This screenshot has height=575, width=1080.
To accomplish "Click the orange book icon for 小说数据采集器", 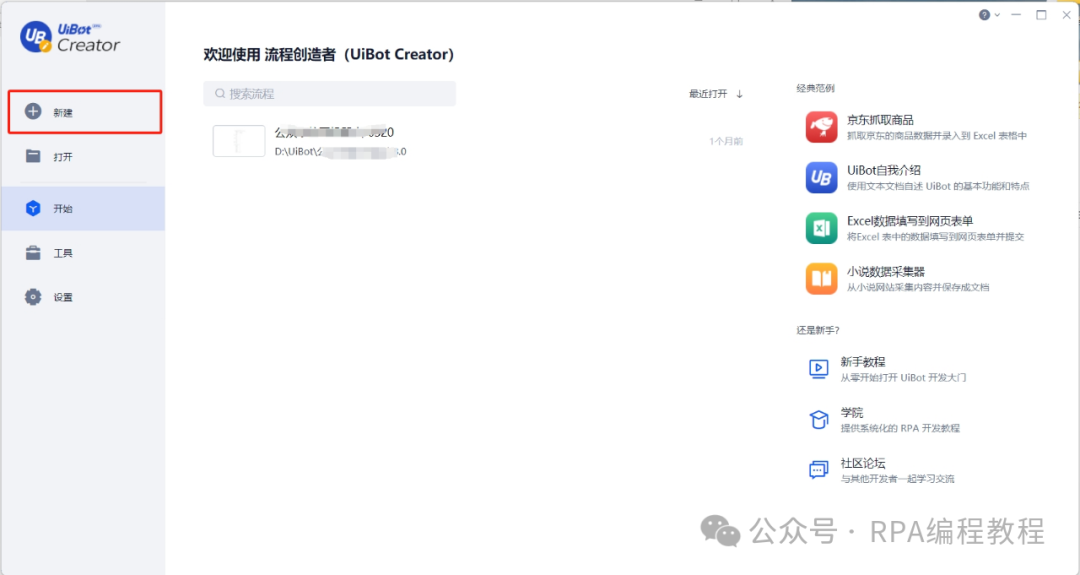I will 821,279.
